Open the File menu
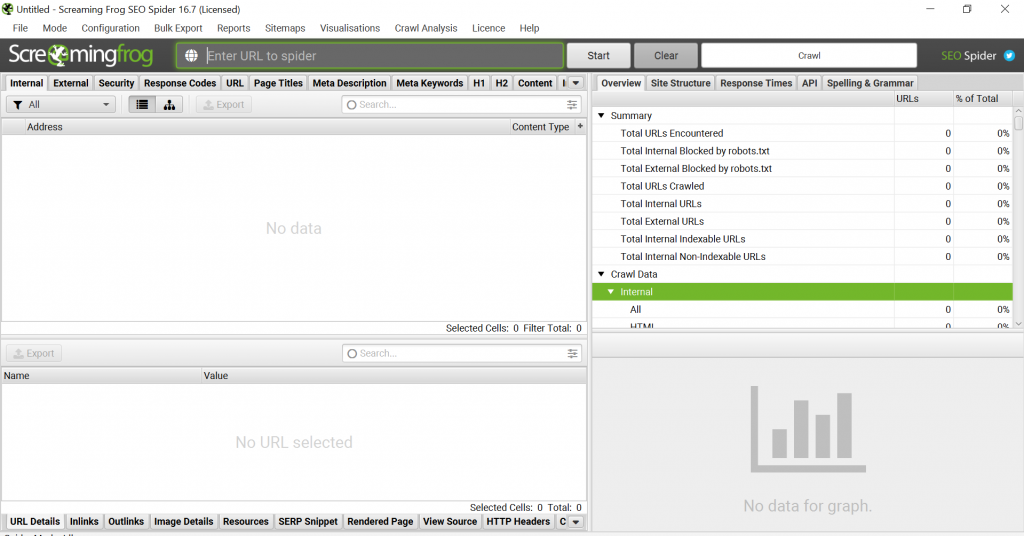1024x536 pixels. click(x=20, y=28)
